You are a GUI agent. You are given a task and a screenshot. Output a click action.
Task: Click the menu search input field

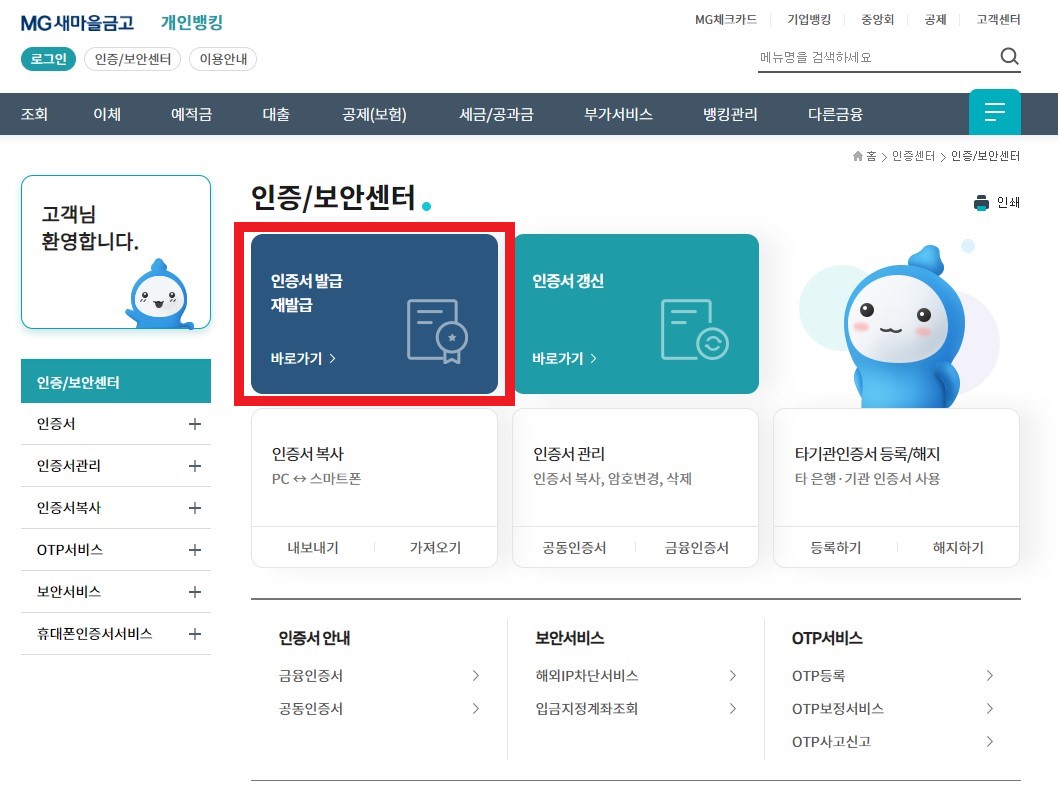point(870,57)
